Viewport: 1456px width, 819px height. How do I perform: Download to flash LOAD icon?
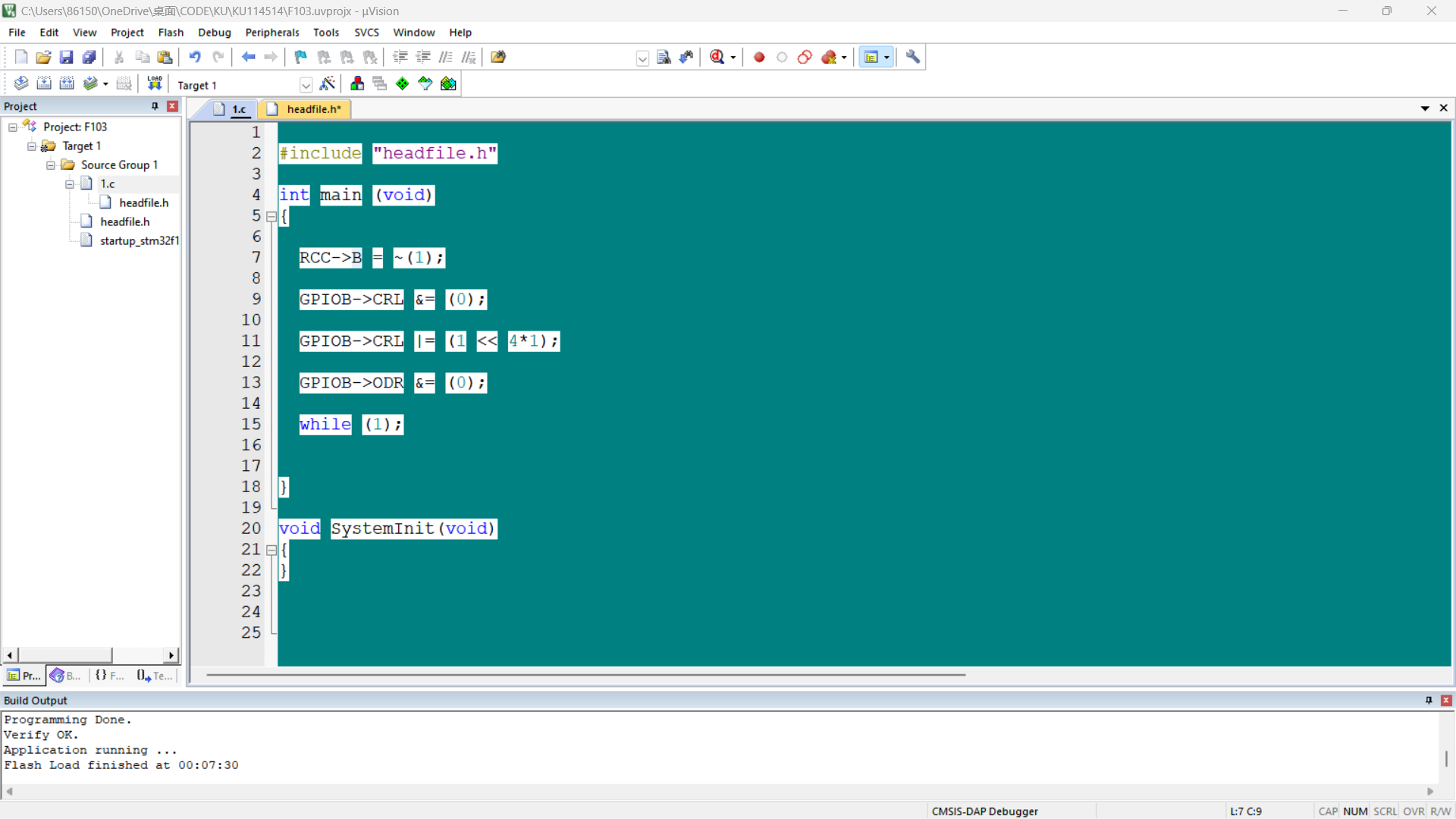[x=155, y=83]
